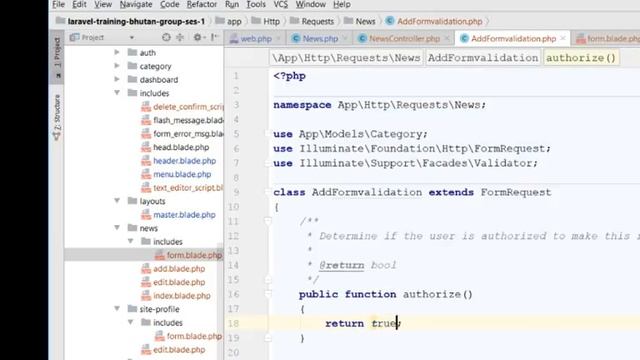Close the web.php tab
The height and width of the screenshot is (360, 640).
tap(279, 38)
